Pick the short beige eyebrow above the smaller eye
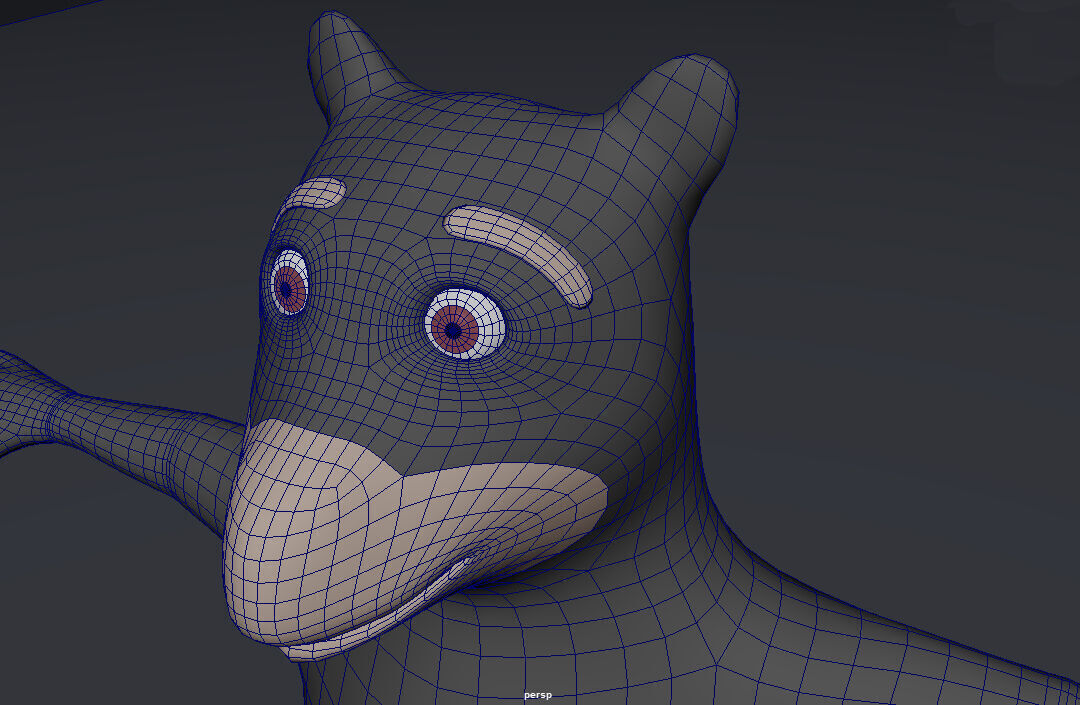The width and height of the screenshot is (1080, 705). point(313,194)
